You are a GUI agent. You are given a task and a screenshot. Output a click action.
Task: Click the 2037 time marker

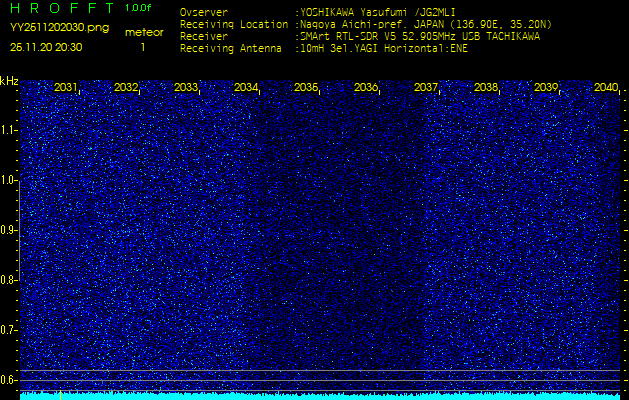pos(426,87)
